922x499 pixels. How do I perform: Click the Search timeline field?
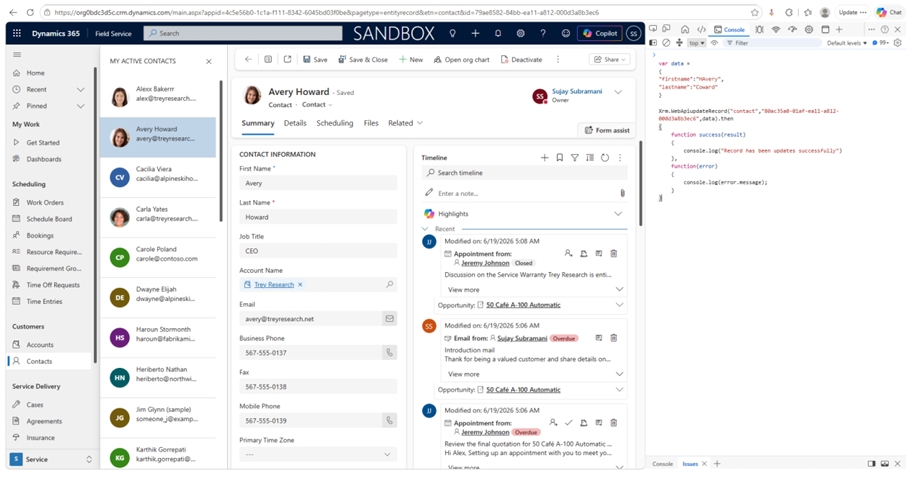[525, 173]
